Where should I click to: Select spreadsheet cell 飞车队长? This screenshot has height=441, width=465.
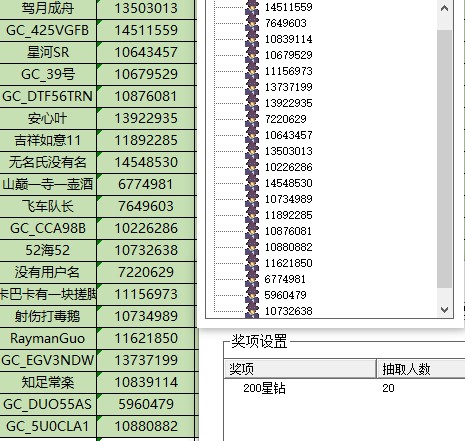click(x=48, y=206)
